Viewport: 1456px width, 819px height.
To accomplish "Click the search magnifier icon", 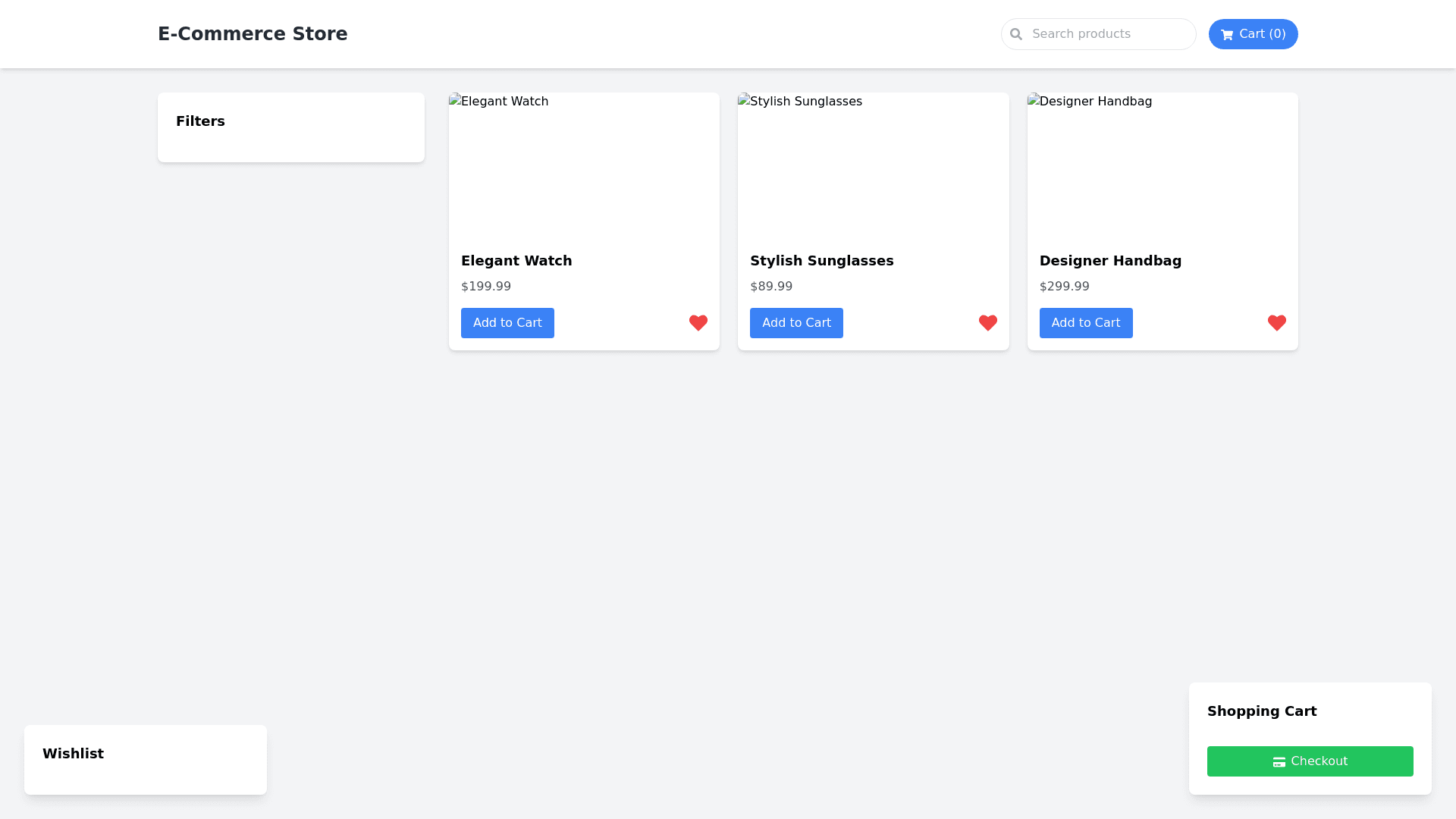I will (1016, 34).
